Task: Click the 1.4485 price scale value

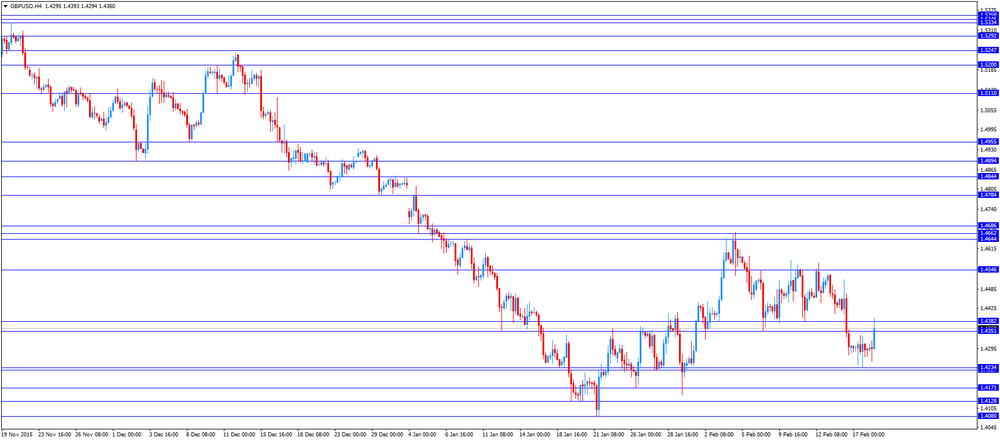Action: tap(988, 288)
